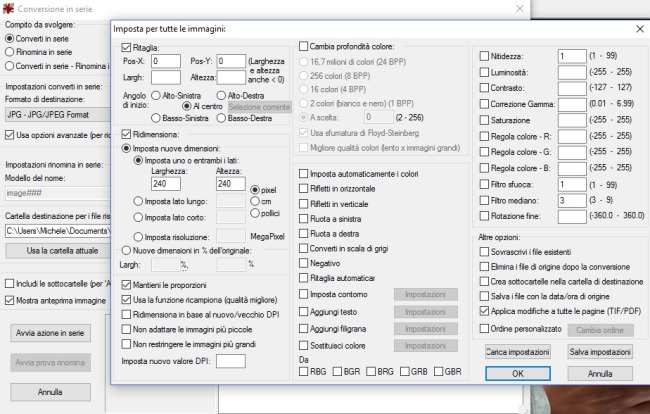The width and height of the screenshot is (650, 414).
Task: Click the Pos-X input field
Action: [x=166, y=61]
